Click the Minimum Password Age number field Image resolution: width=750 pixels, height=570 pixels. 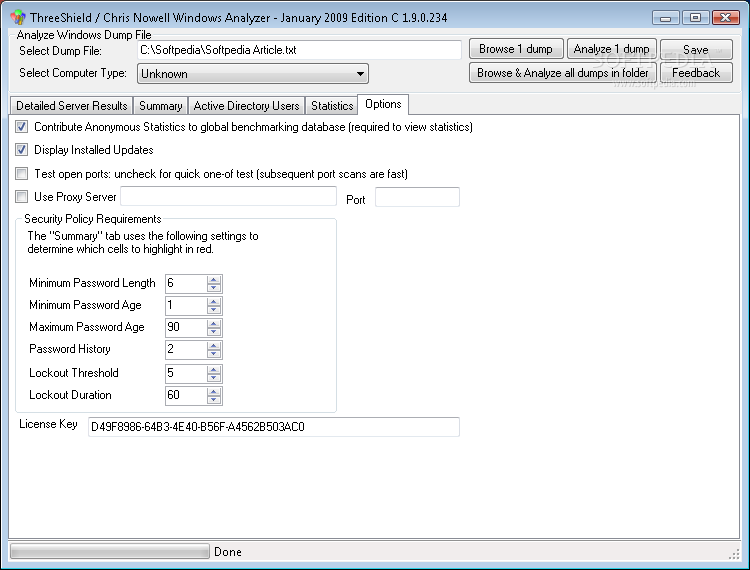click(x=187, y=306)
